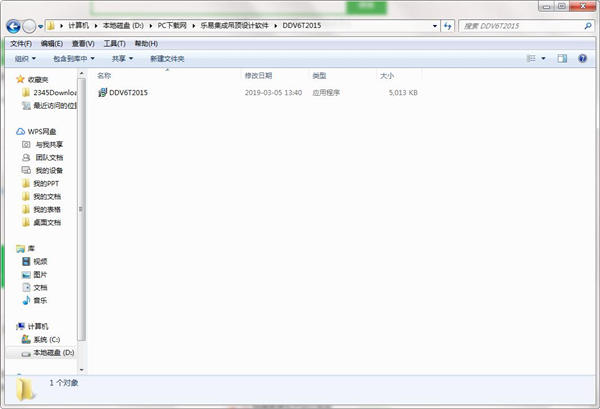Click the blue help question icon
The height and width of the screenshot is (409, 600).
point(582,59)
